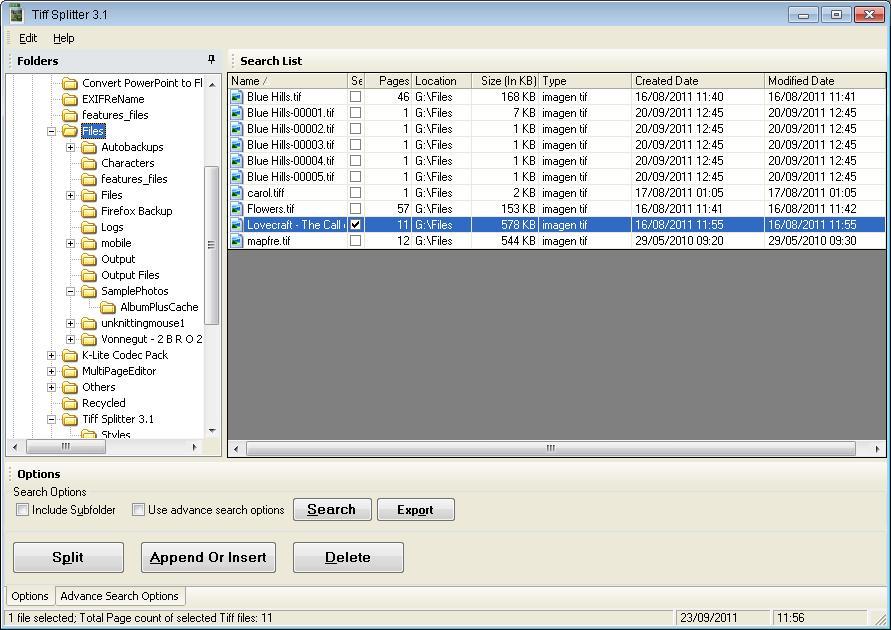Collapse the Files folder node
The image size is (891, 630).
(x=50, y=130)
